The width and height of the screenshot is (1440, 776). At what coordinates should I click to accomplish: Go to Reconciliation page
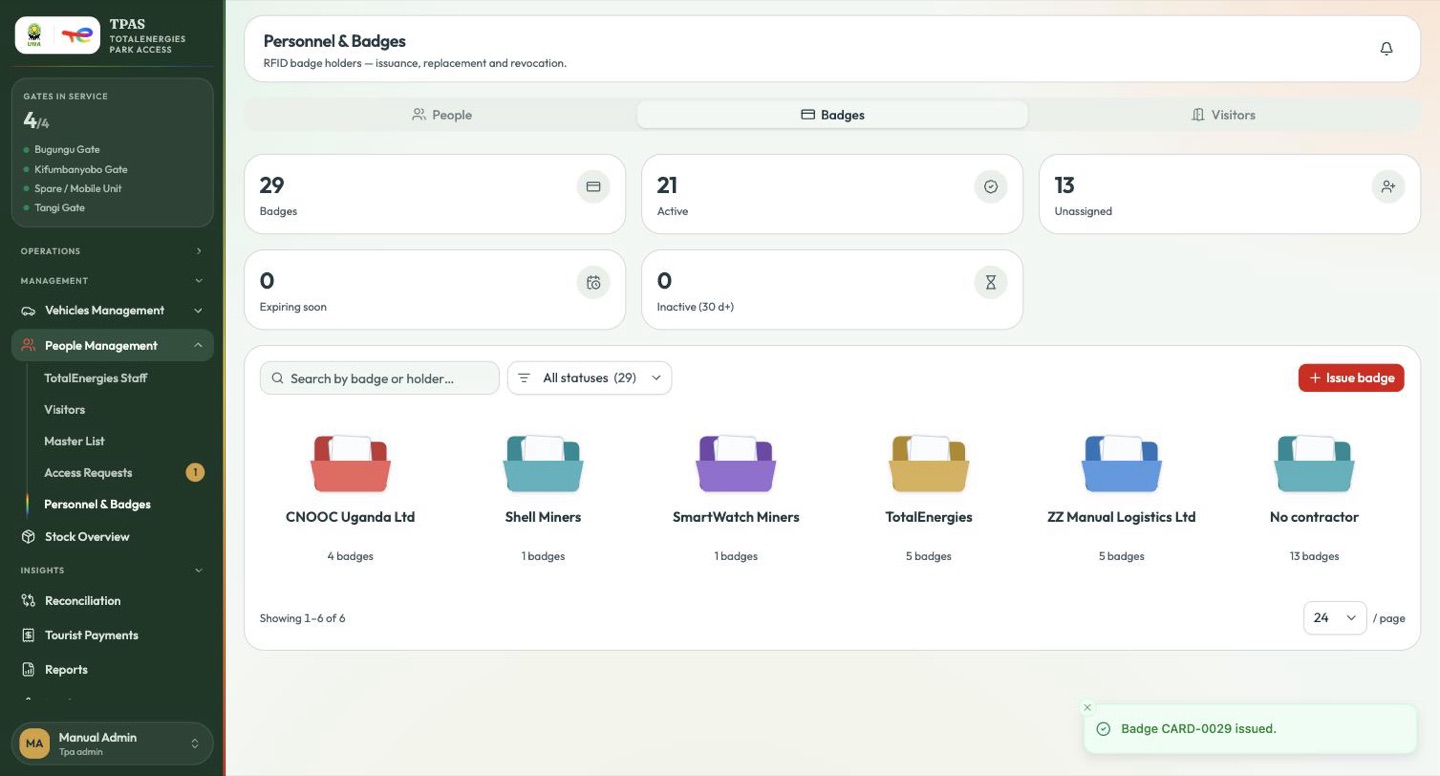coord(83,601)
